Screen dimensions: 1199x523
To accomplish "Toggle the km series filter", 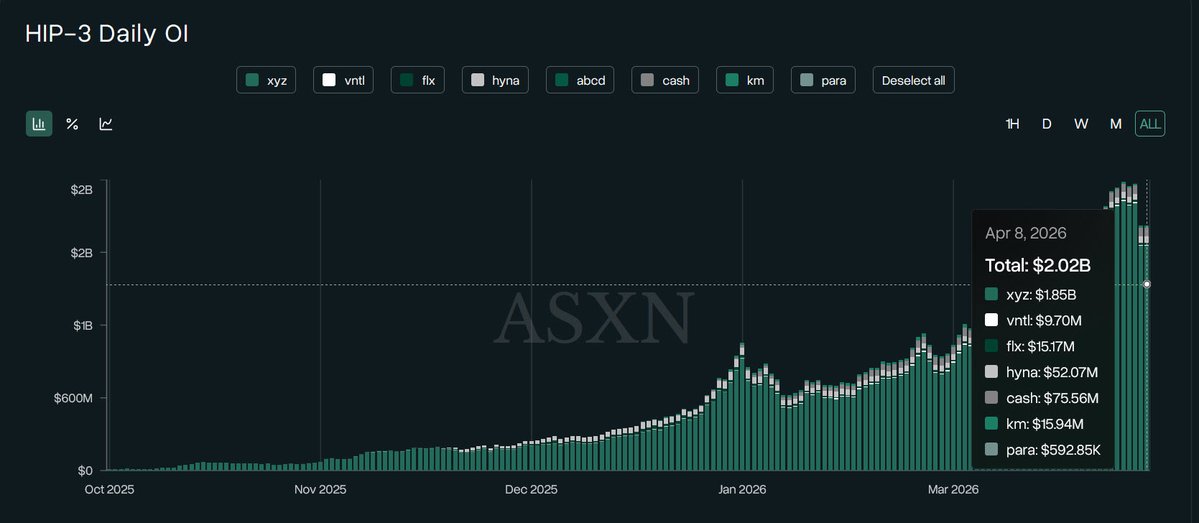I will point(745,80).
